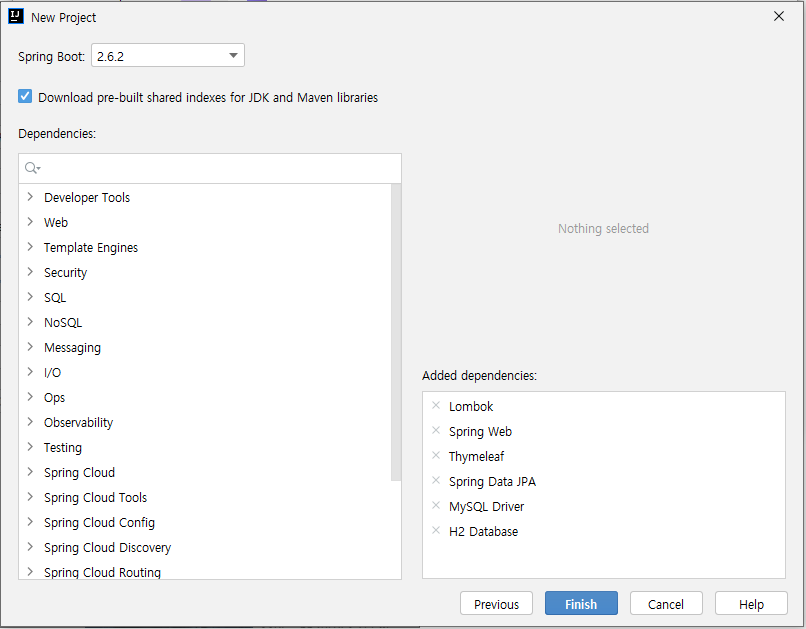The width and height of the screenshot is (806, 629).
Task: Select the Developer Tools tree row
Action: click(205, 197)
